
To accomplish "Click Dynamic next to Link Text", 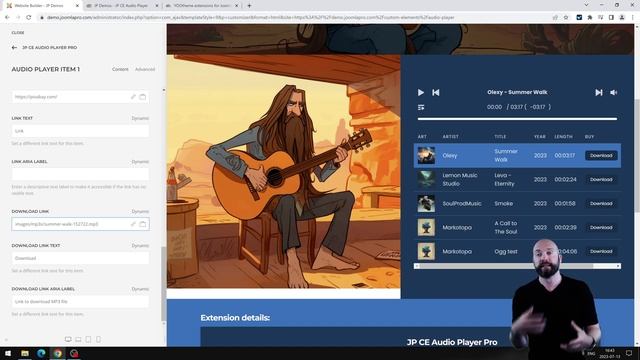I will tap(140, 118).
